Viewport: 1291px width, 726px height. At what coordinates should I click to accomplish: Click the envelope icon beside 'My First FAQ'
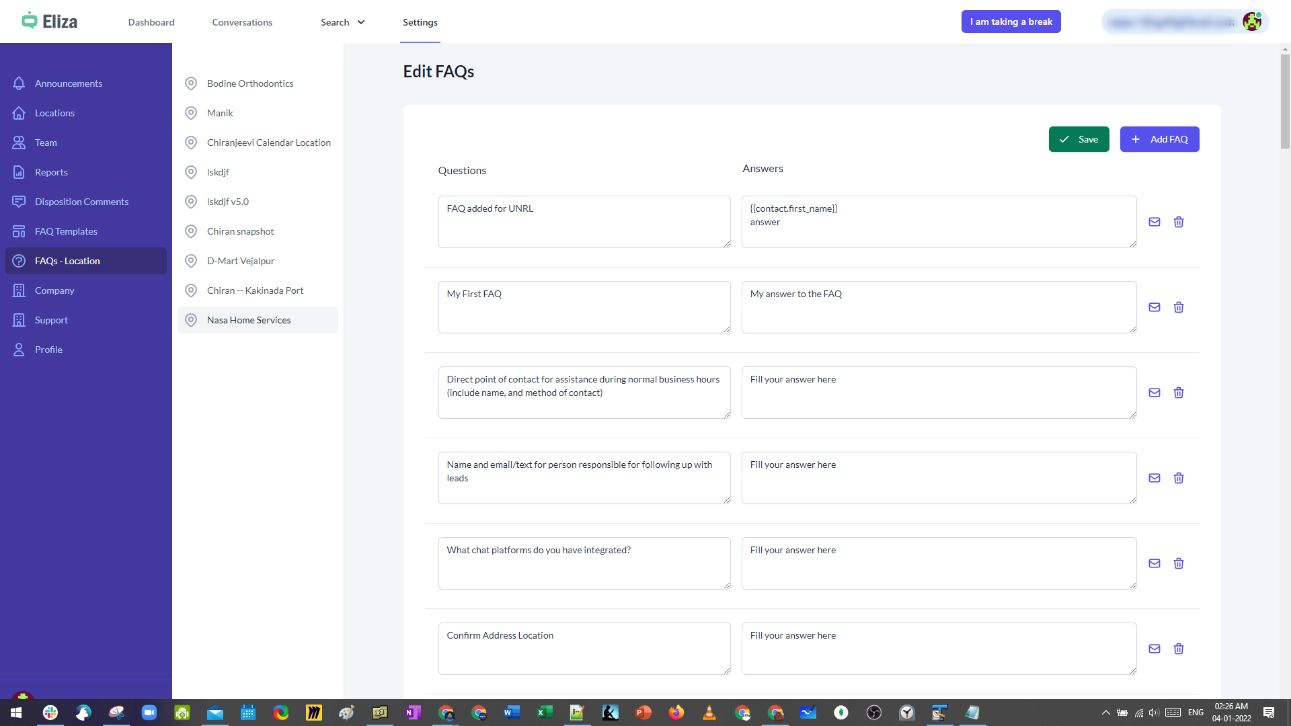pyautogui.click(x=1154, y=307)
